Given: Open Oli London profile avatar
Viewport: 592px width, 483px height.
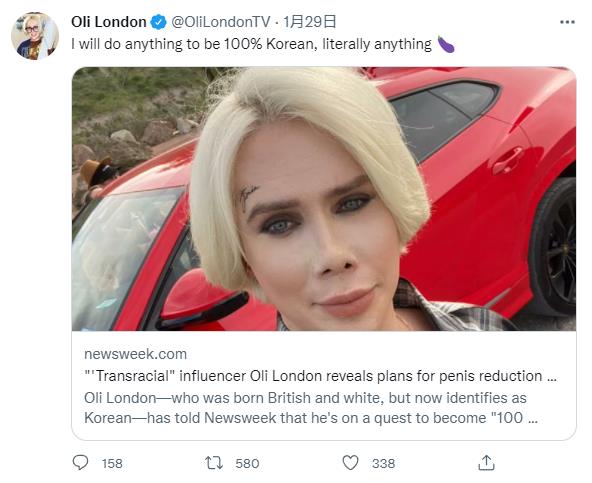Looking at the screenshot, I should 35,36.
